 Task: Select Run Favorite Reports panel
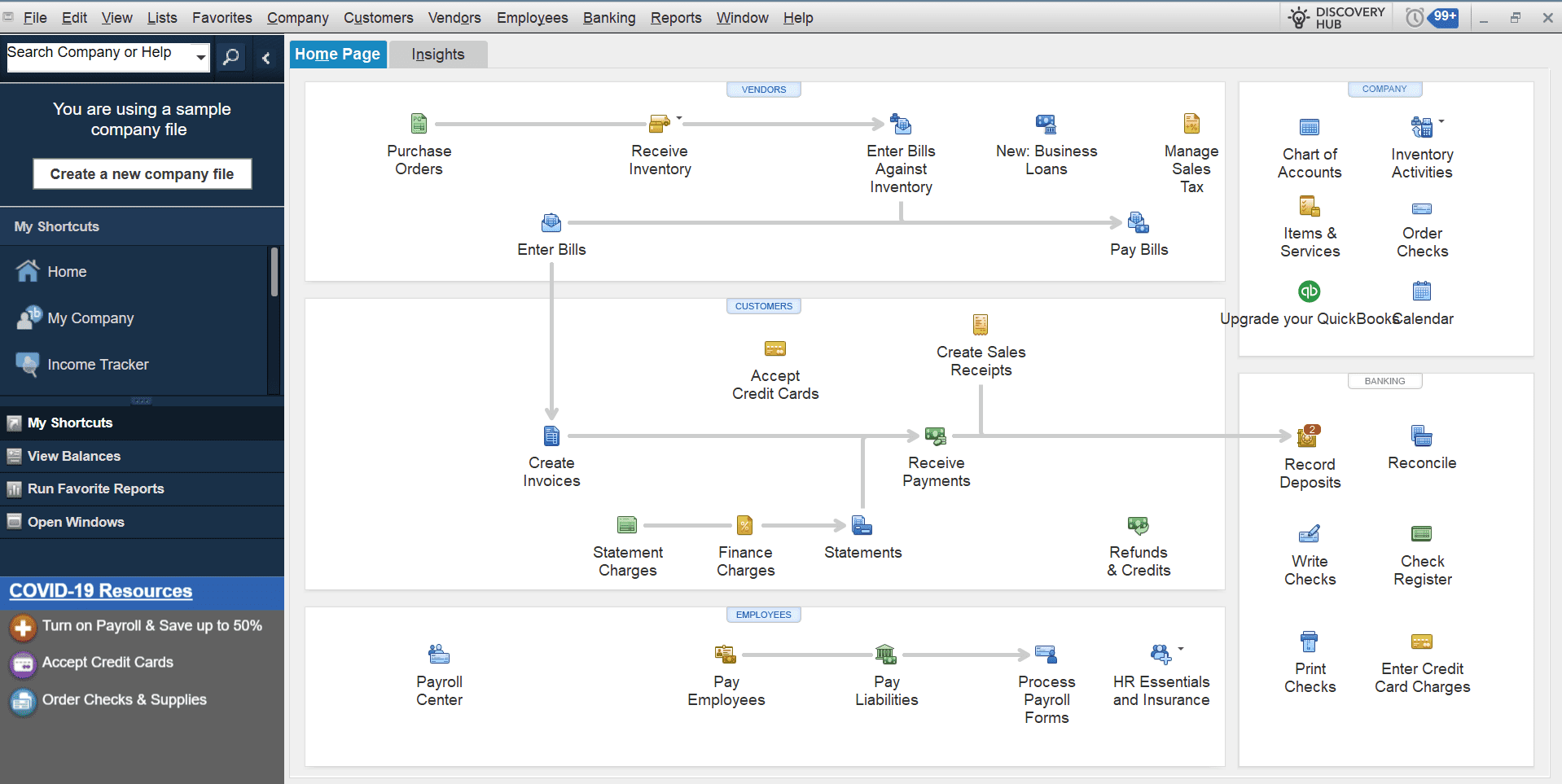click(x=142, y=488)
